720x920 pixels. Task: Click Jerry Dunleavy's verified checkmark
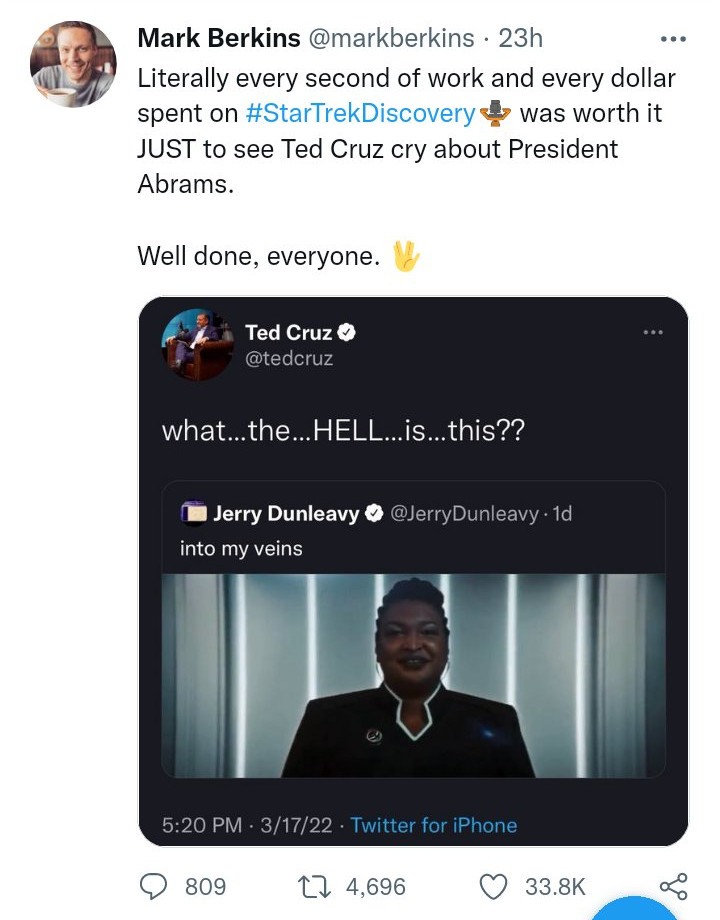coord(373,514)
